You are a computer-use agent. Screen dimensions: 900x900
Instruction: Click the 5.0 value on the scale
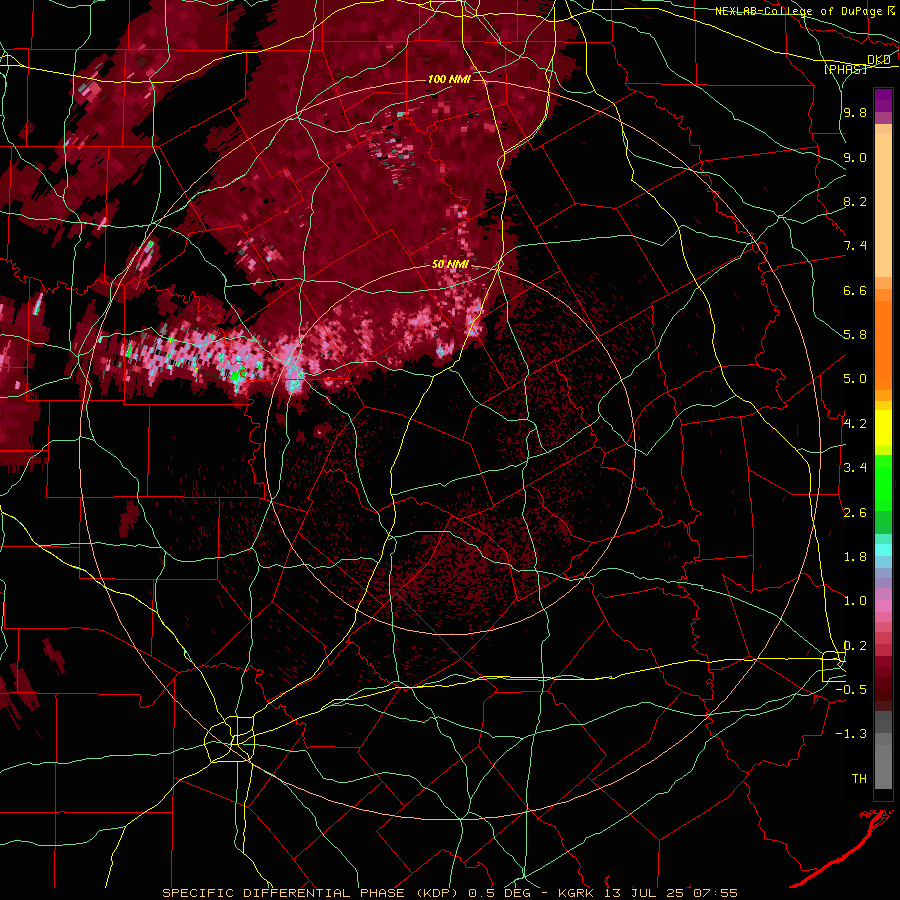point(855,379)
